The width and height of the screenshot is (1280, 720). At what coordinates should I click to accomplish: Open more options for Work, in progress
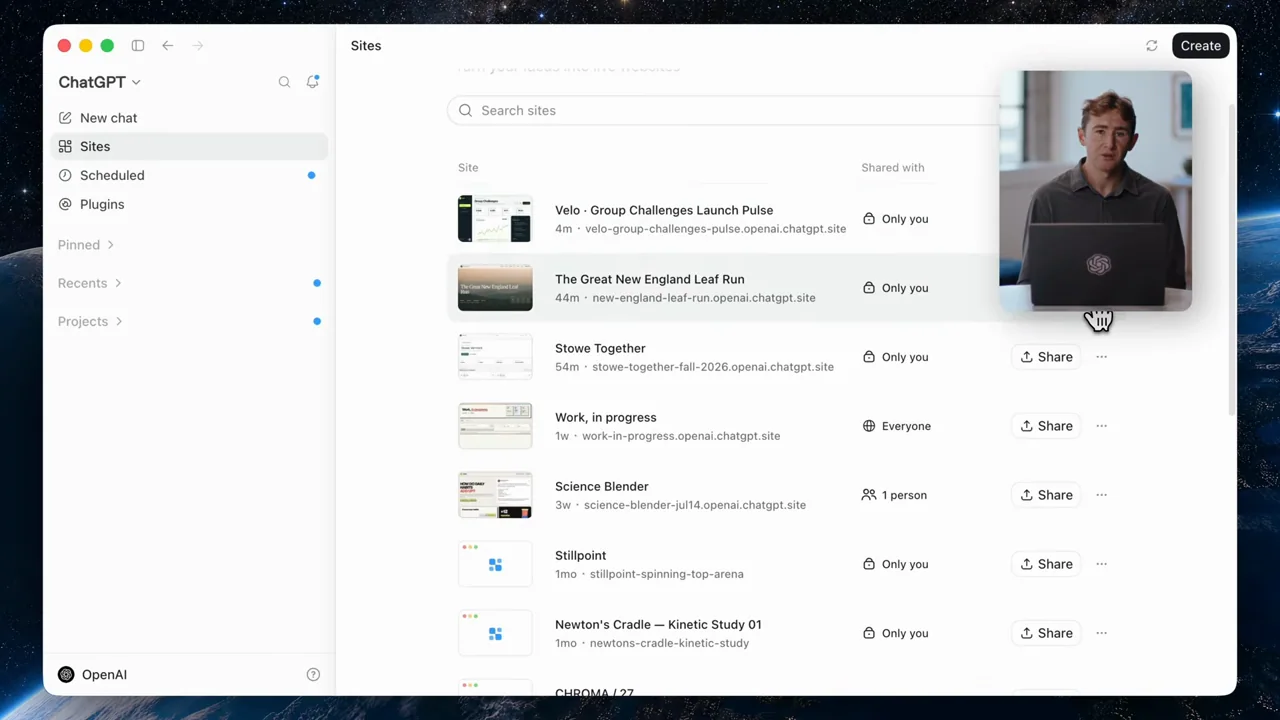point(1101,426)
